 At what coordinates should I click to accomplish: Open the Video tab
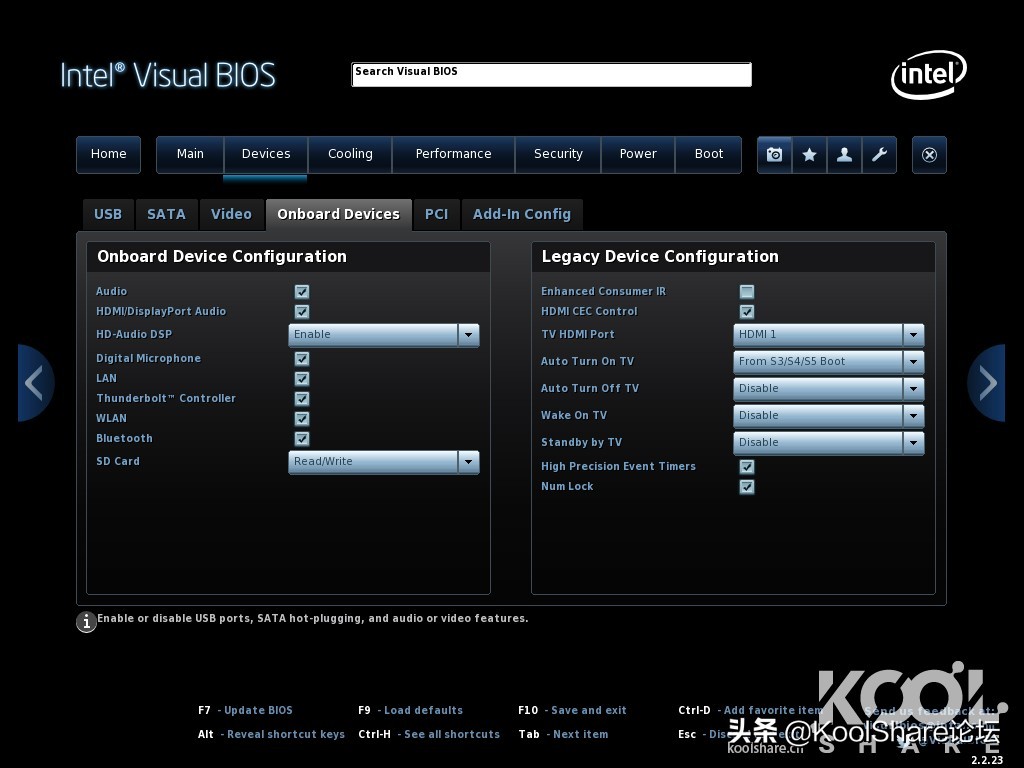231,215
